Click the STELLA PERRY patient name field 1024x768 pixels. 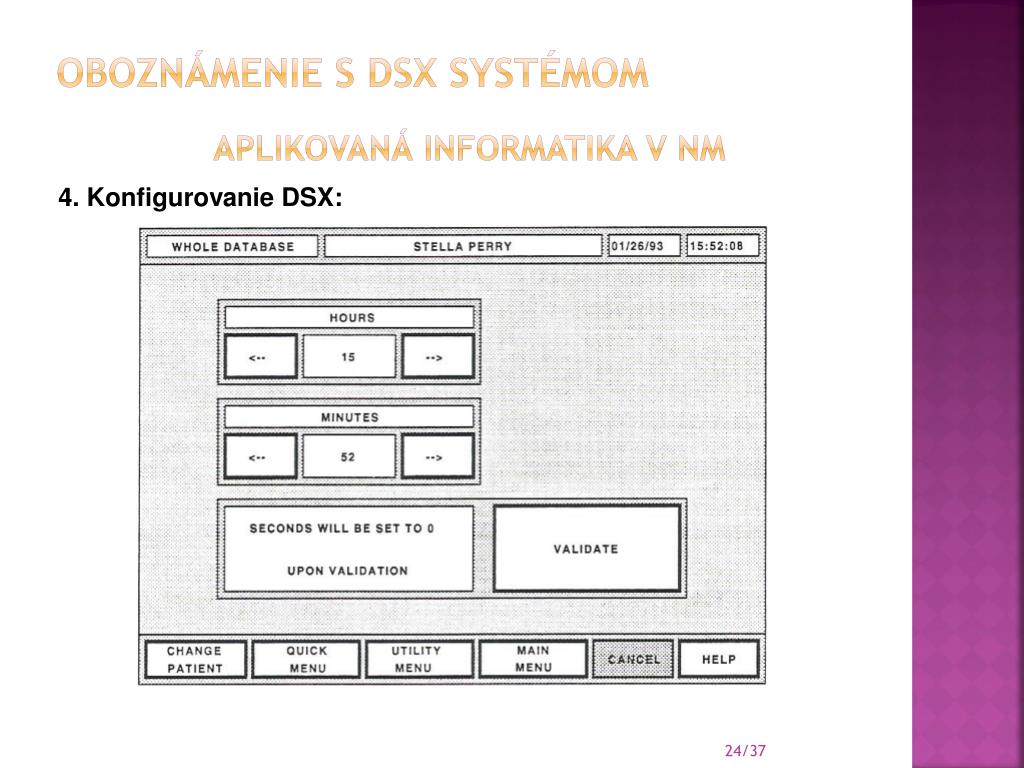[462, 246]
